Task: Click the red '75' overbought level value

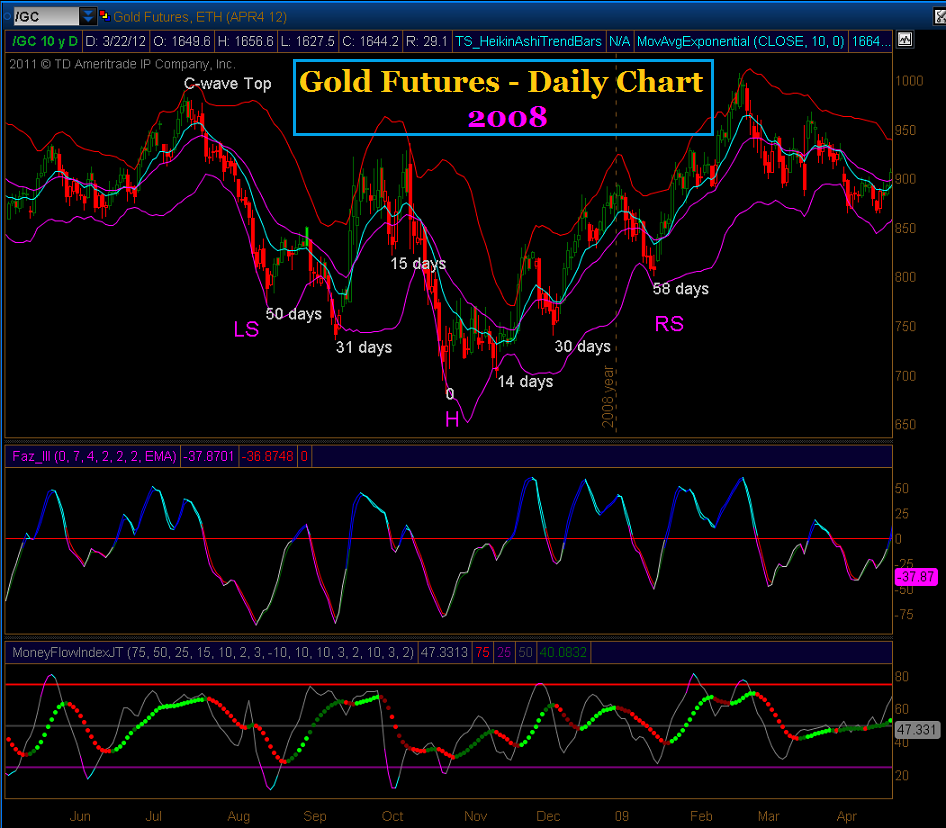Action: (483, 652)
